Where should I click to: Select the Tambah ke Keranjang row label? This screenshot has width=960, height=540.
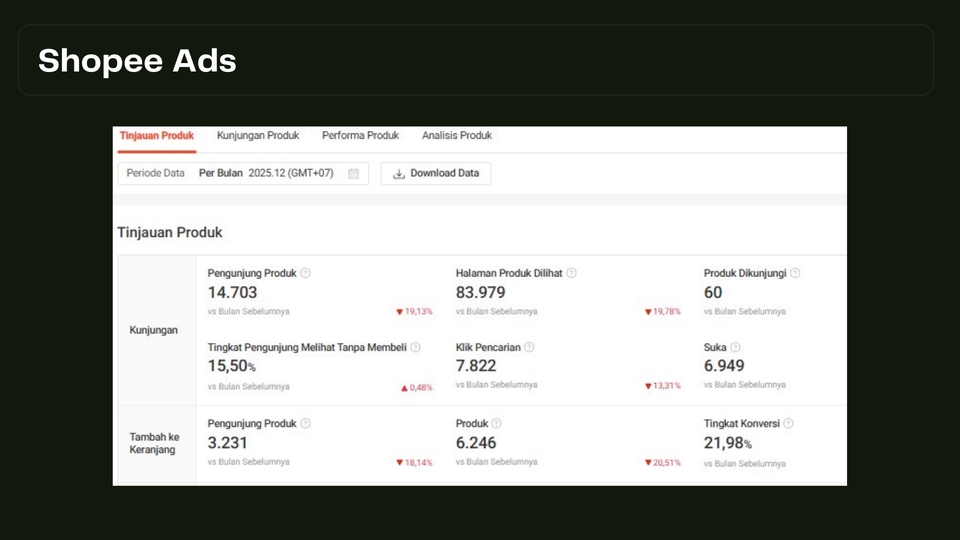tap(154, 443)
